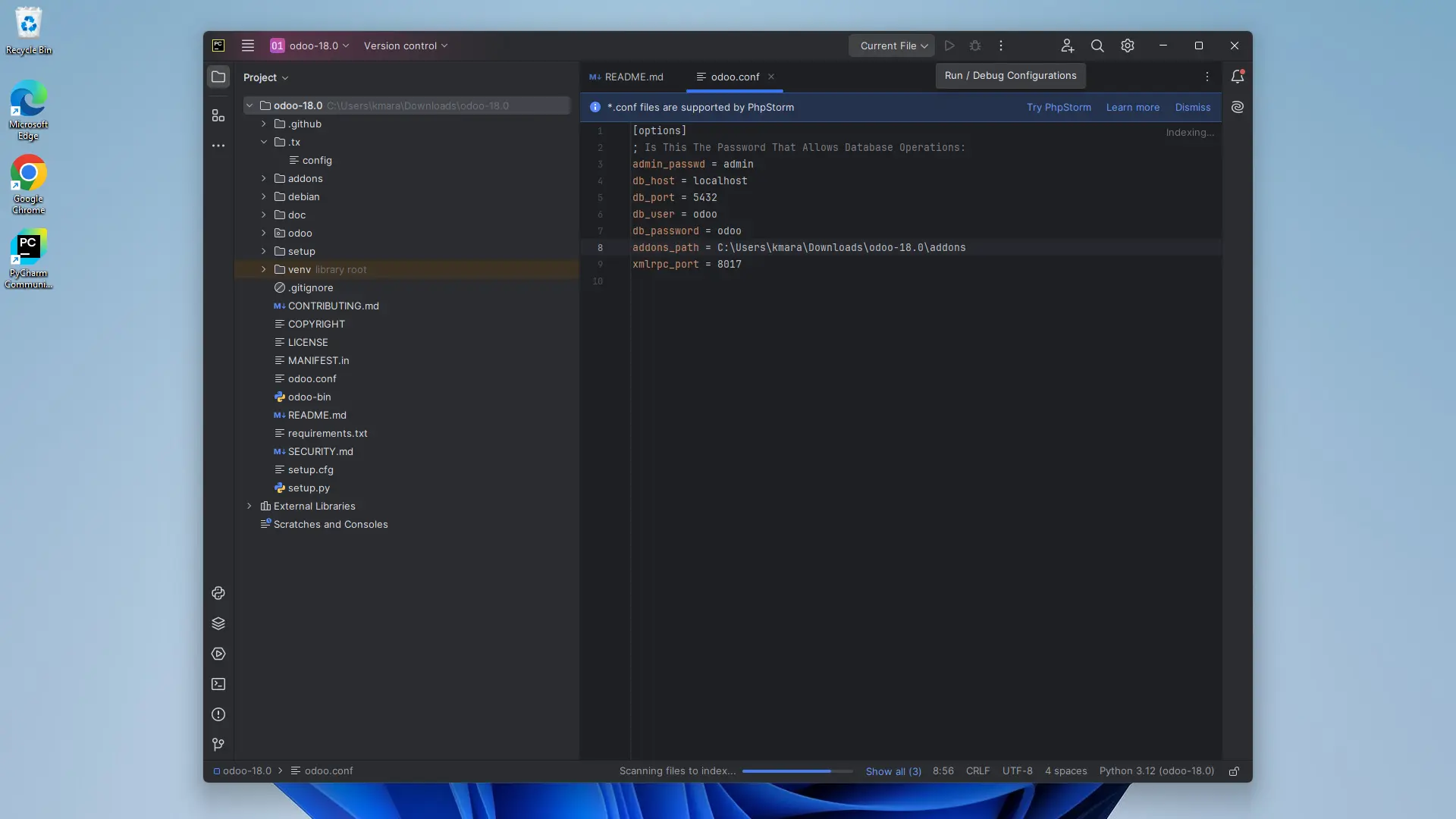Open the Git version control tool window
The height and width of the screenshot is (819, 1456).
(x=218, y=745)
